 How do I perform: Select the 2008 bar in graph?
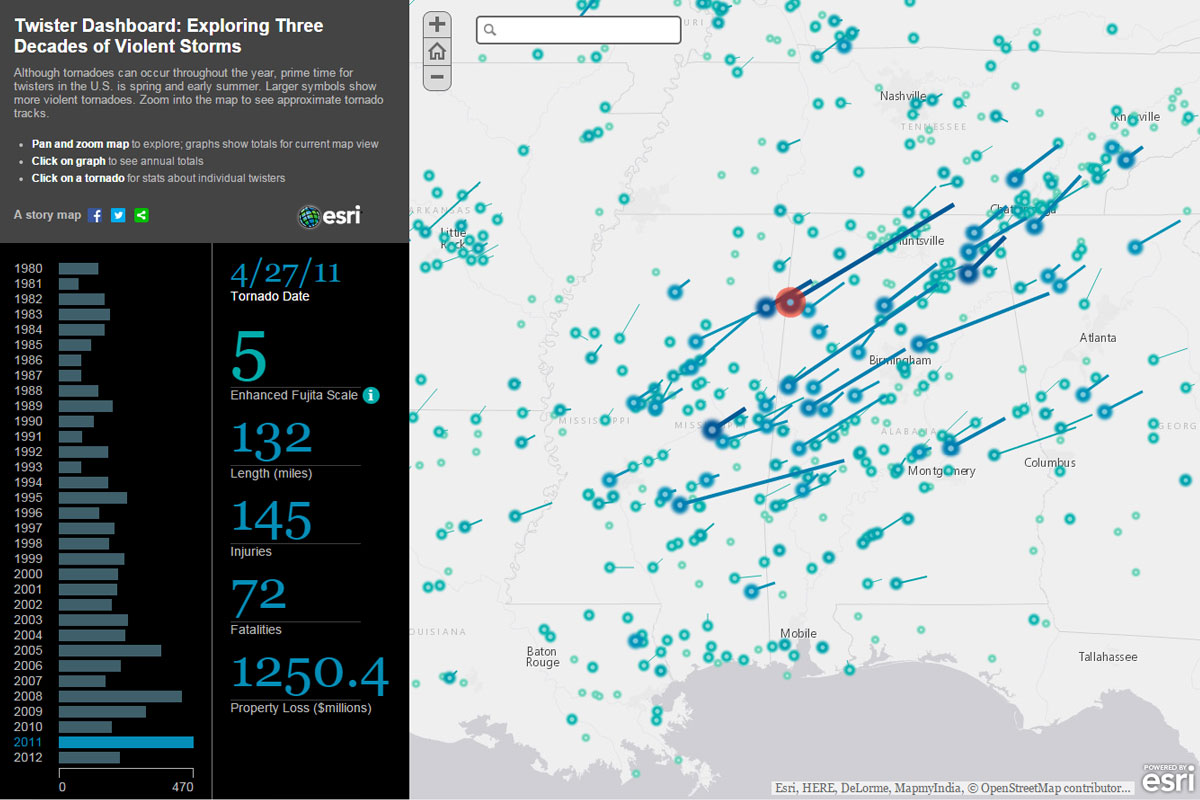point(120,696)
